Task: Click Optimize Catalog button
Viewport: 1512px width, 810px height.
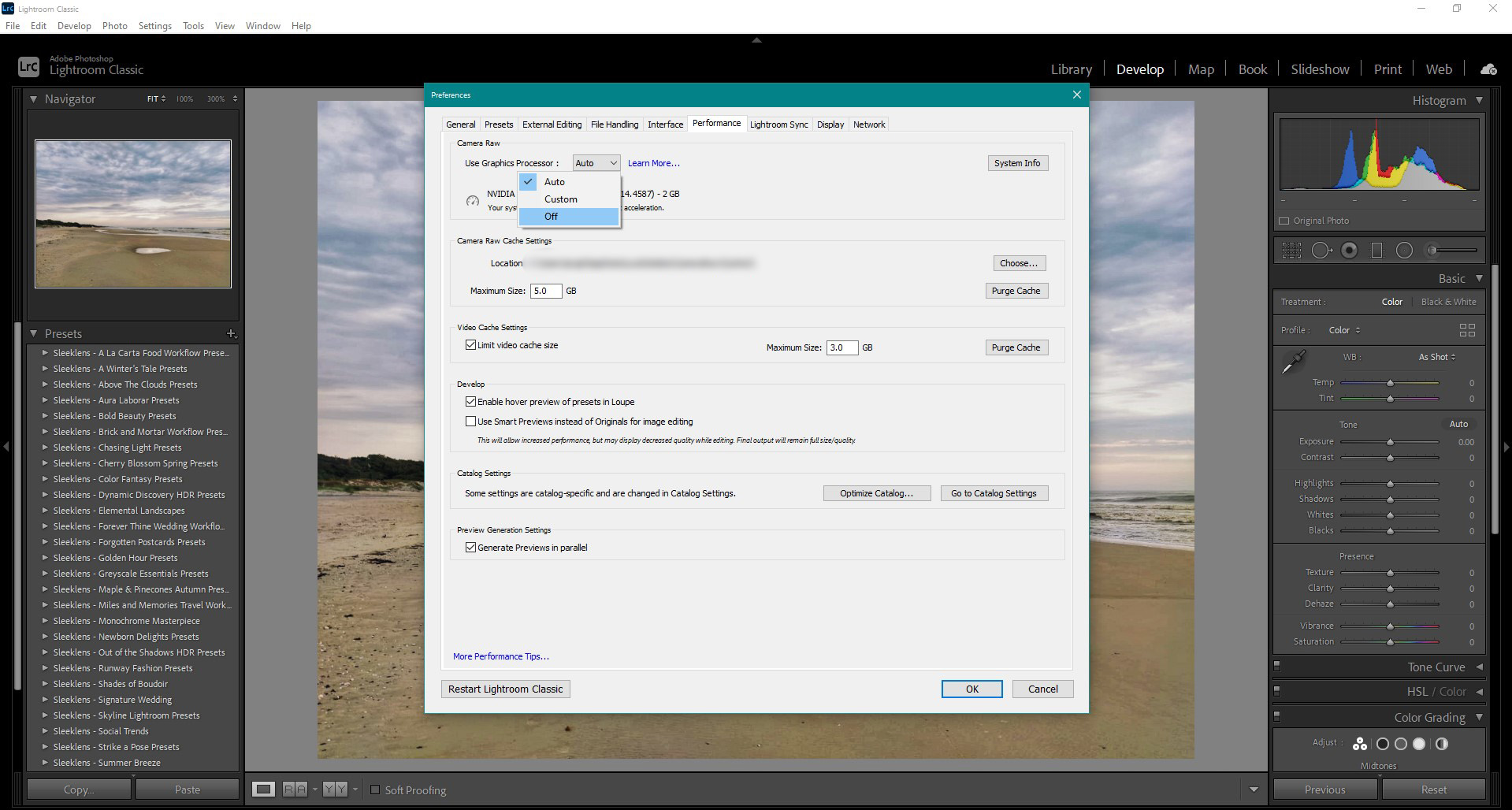Action: click(877, 493)
